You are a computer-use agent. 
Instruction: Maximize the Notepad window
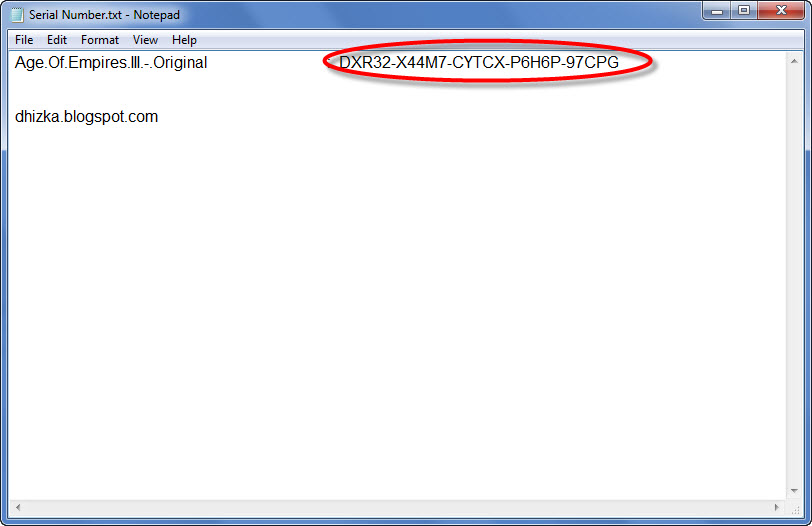tap(744, 10)
